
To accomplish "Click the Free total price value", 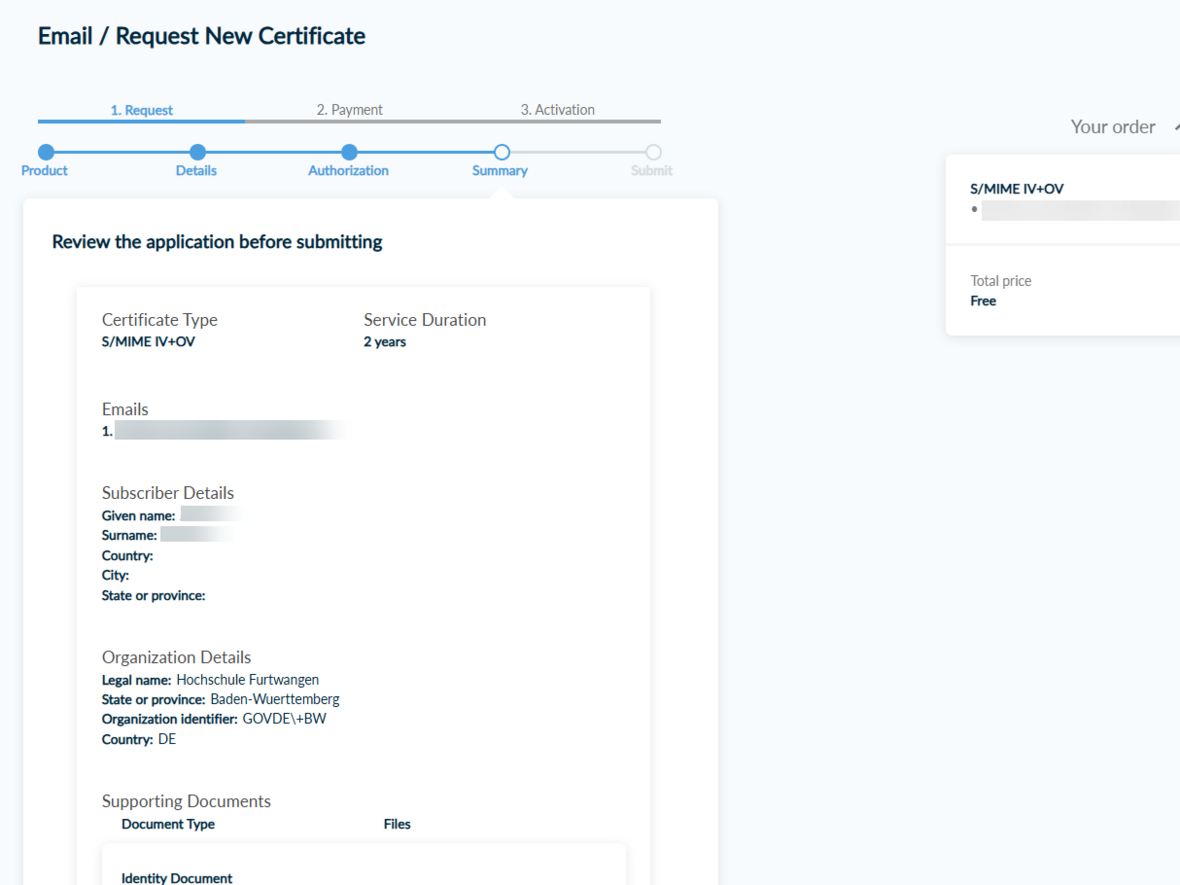I will (x=983, y=301).
